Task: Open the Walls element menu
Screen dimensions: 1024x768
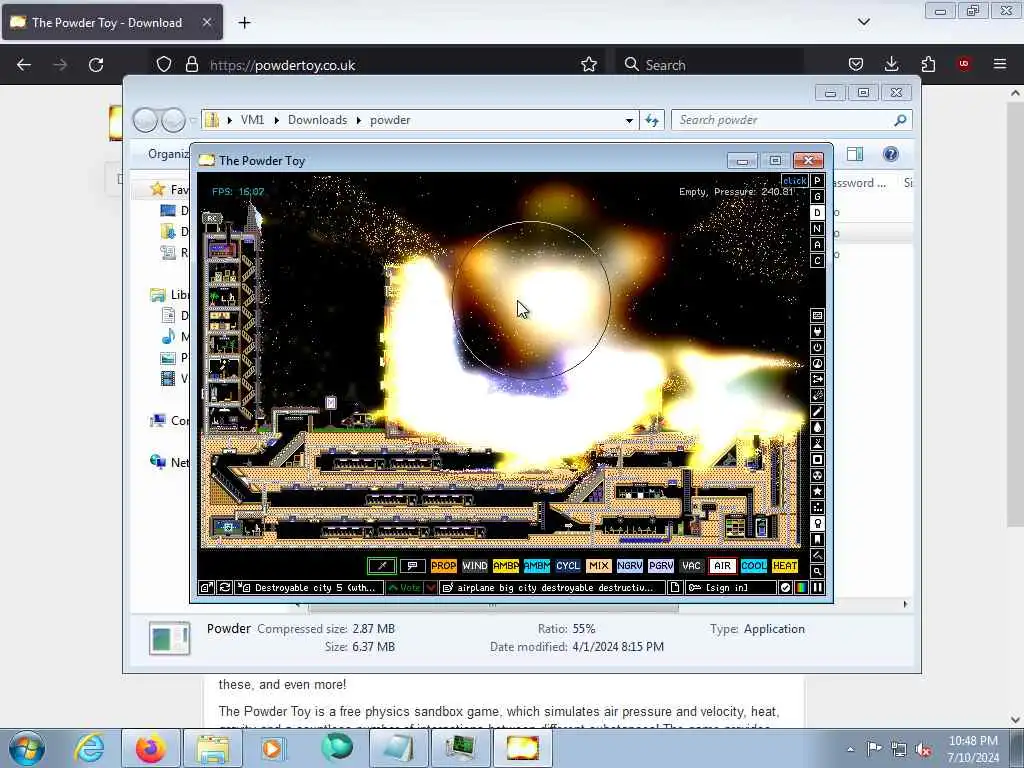Action: (x=817, y=315)
